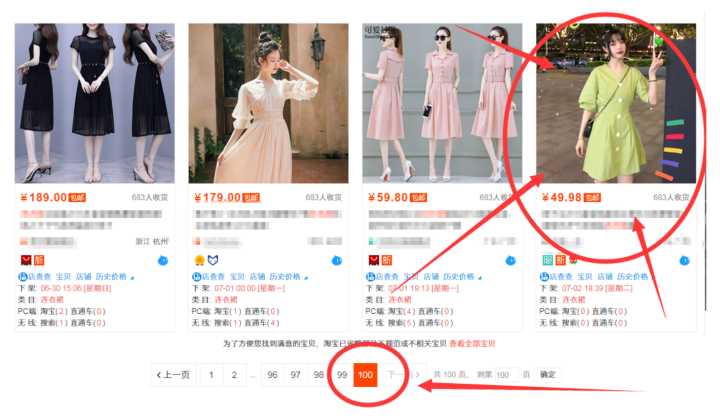Open 历史价格 link under the ¥189.00 item

tap(111, 277)
